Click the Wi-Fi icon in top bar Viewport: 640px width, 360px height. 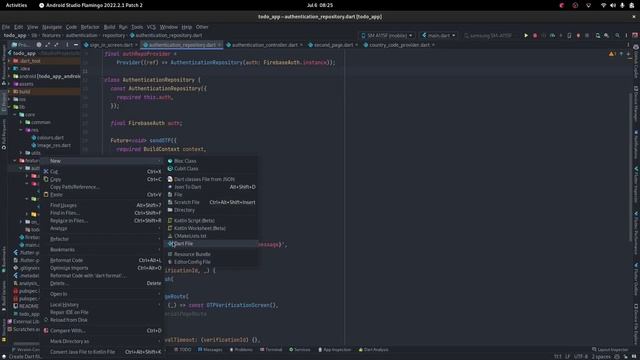[x=603, y=5]
